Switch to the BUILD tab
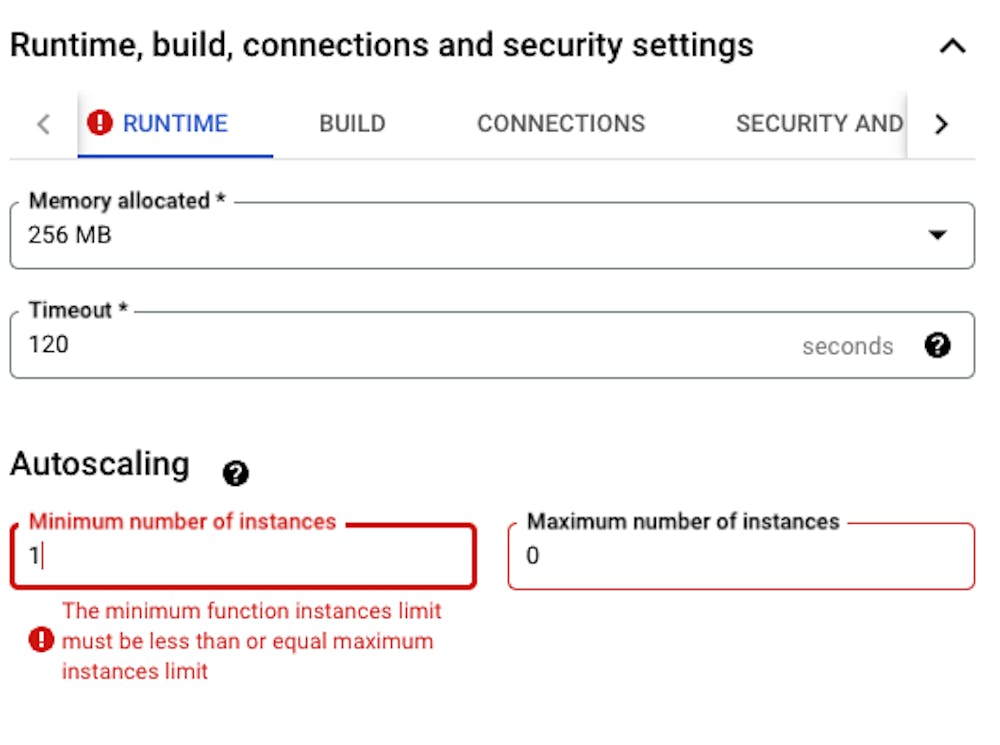Viewport: 1000px width, 745px height. [x=351, y=122]
